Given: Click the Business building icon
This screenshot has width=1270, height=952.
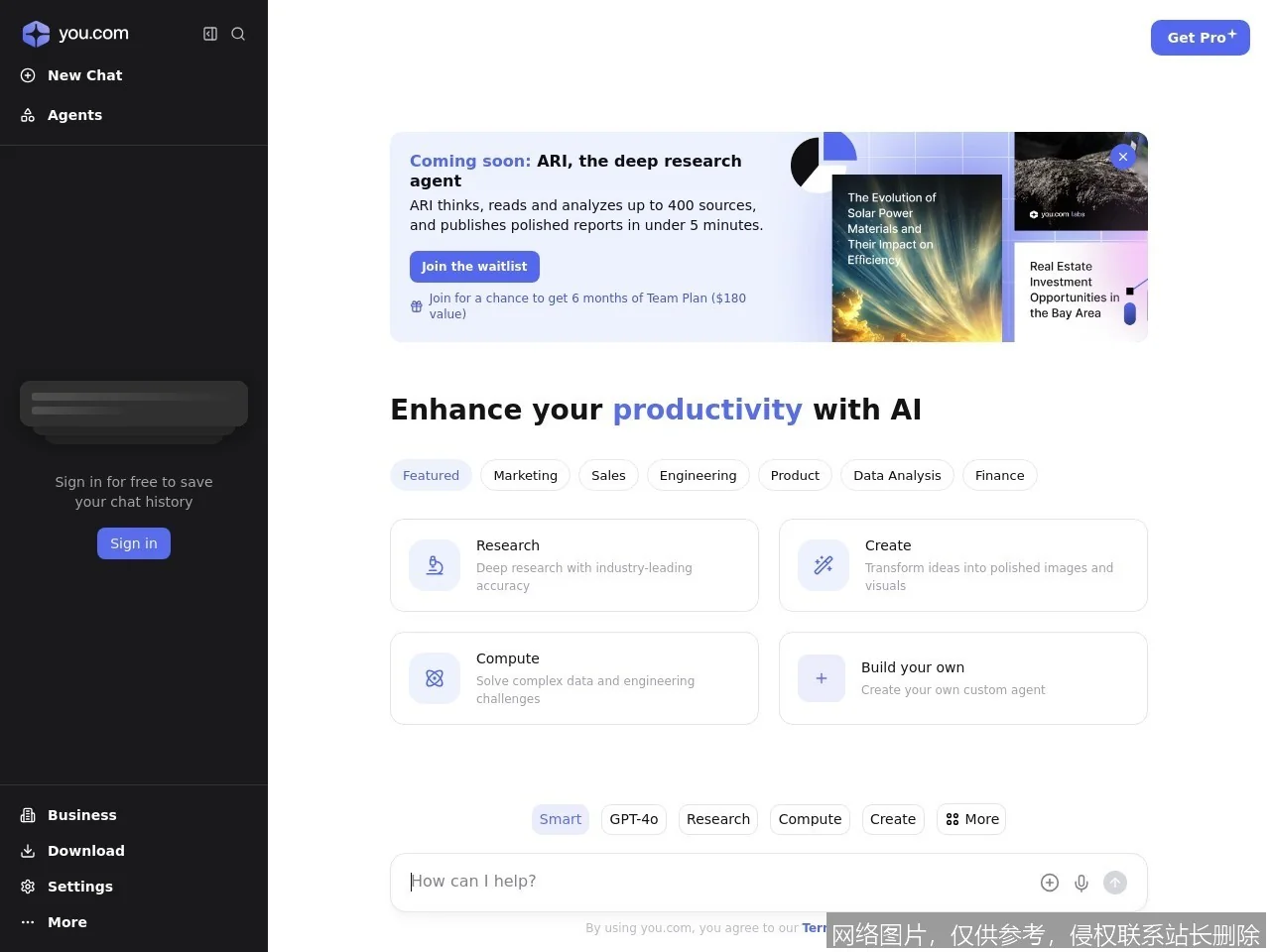Looking at the screenshot, I should 28,815.
